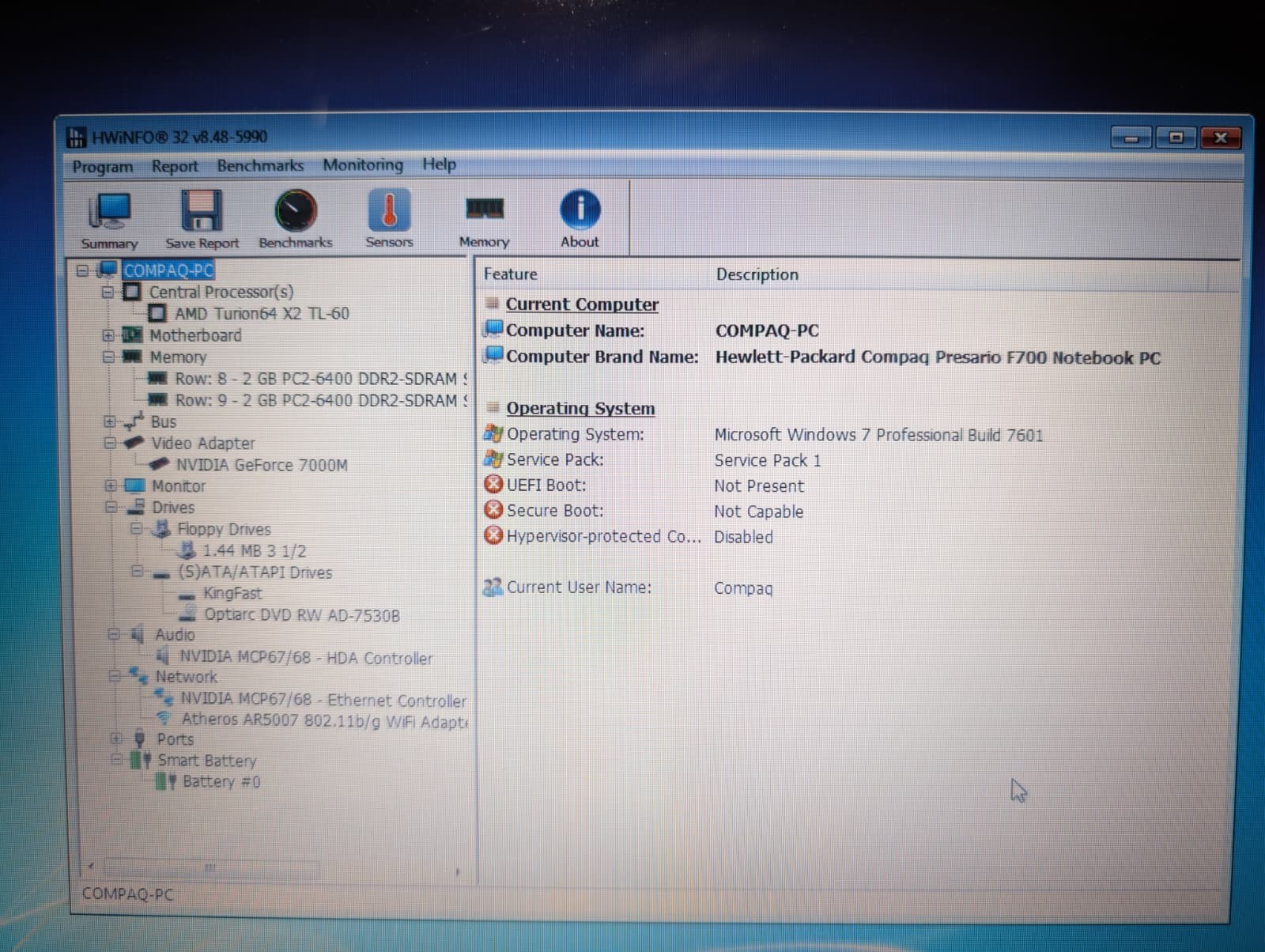The width and height of the screenshot is (1265, 952).
Task: Open the Sensors thermometer icon
Action: point(389,210)
